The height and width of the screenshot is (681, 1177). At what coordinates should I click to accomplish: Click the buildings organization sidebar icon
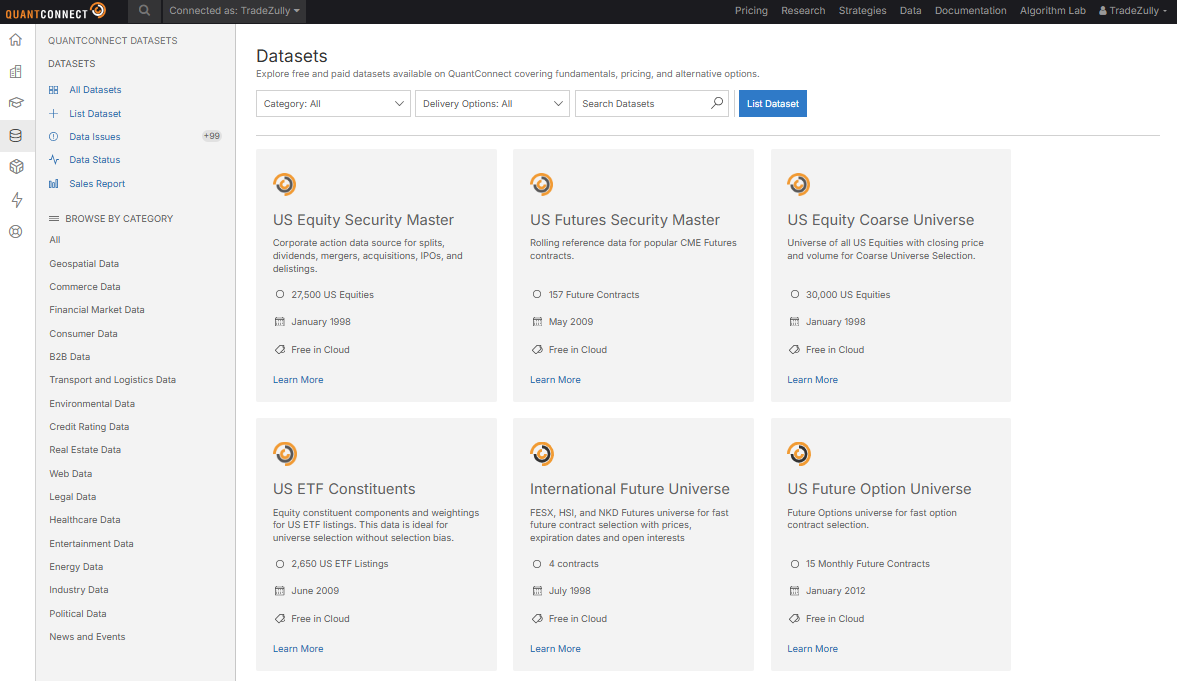pyautogui.click(x=16, y=71)
